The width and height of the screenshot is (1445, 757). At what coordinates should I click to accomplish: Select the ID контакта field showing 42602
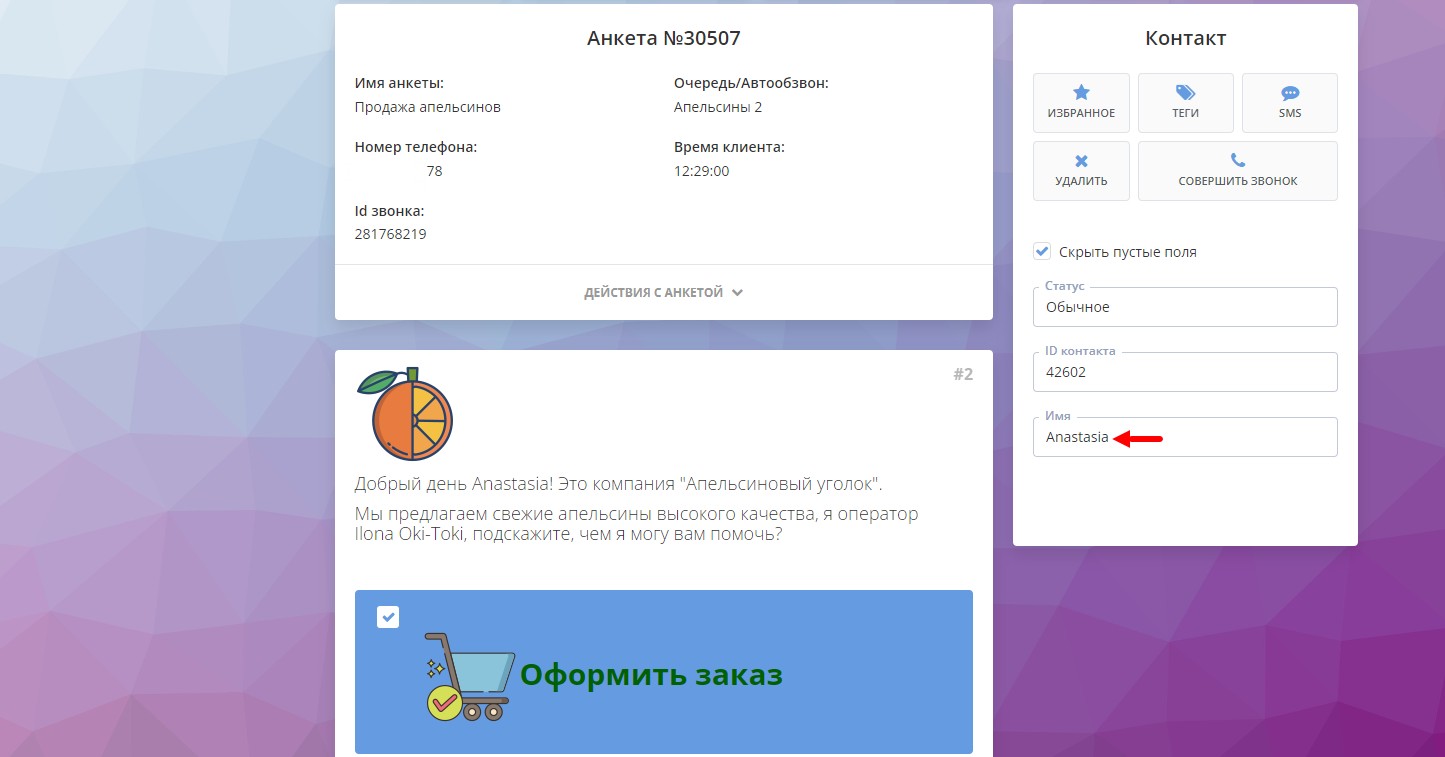(x=1185, y=372)
